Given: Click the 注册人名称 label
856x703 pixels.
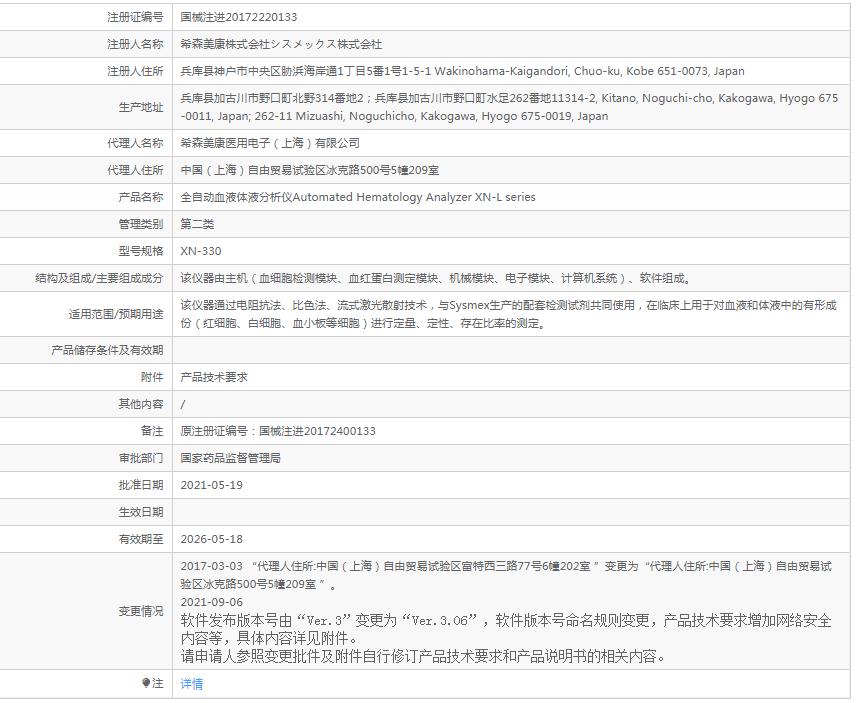Looking at the screenshot, I should coord(135,44).
